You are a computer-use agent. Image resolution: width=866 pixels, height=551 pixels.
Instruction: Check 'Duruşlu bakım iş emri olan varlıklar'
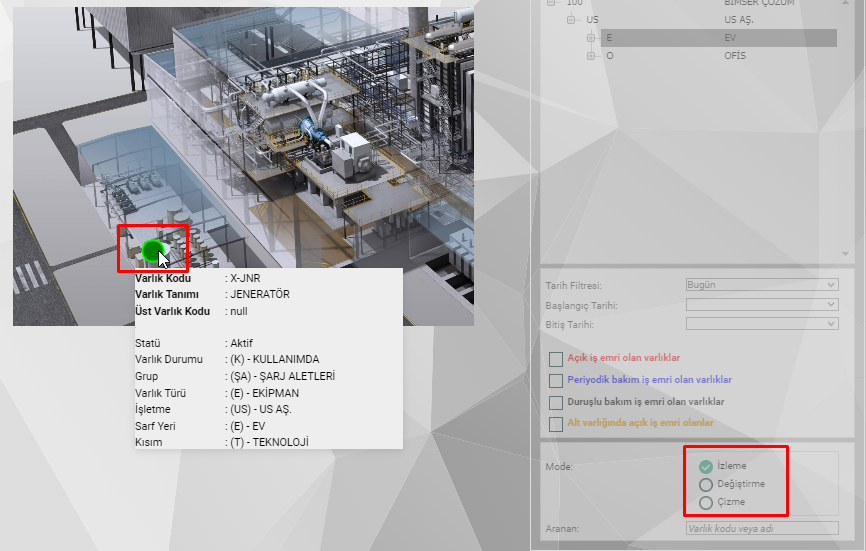556,402
